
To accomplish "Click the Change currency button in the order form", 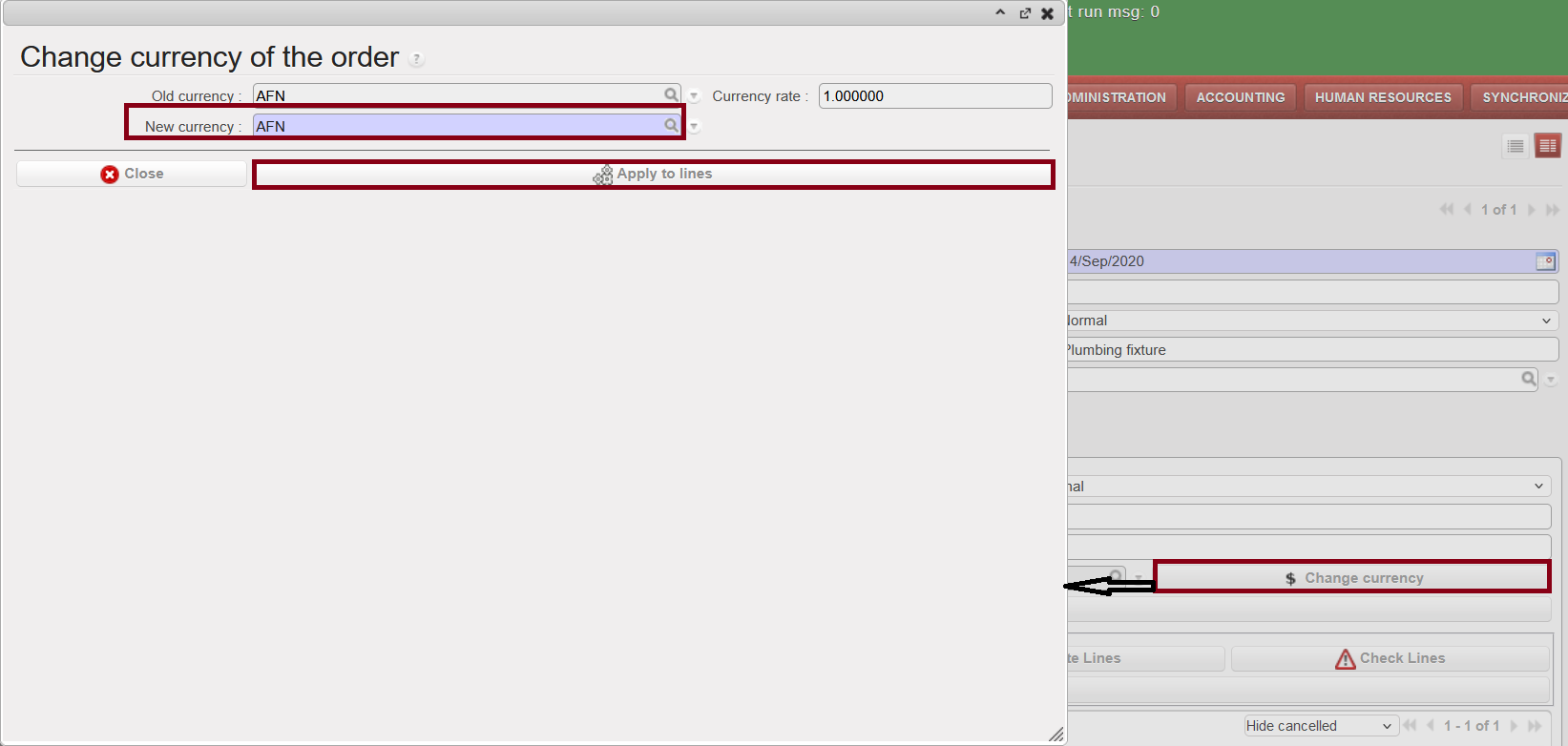I will pos(1353,578).
